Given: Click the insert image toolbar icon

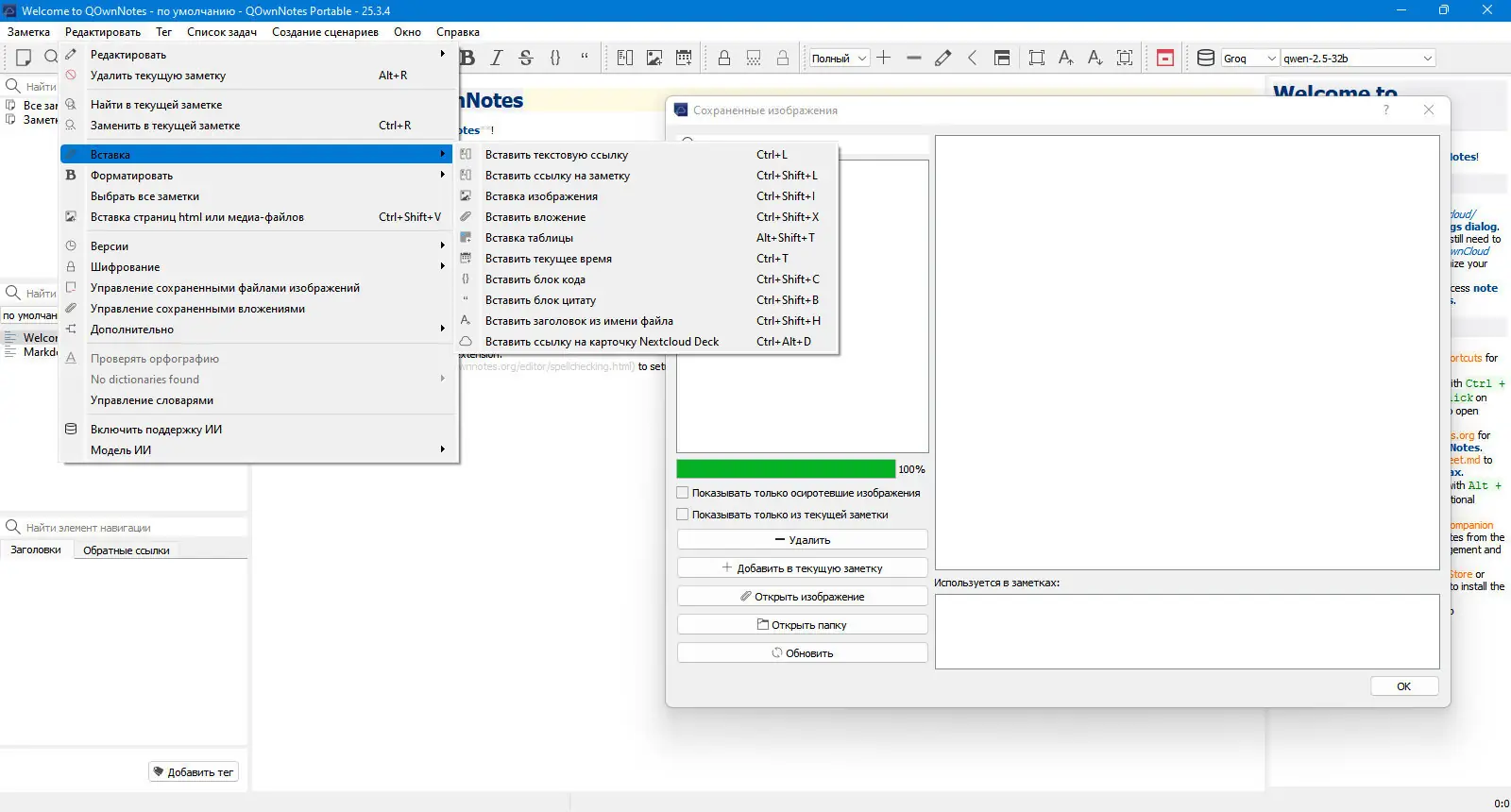Looking at the screenshot, I should click(x=654, y=58).
